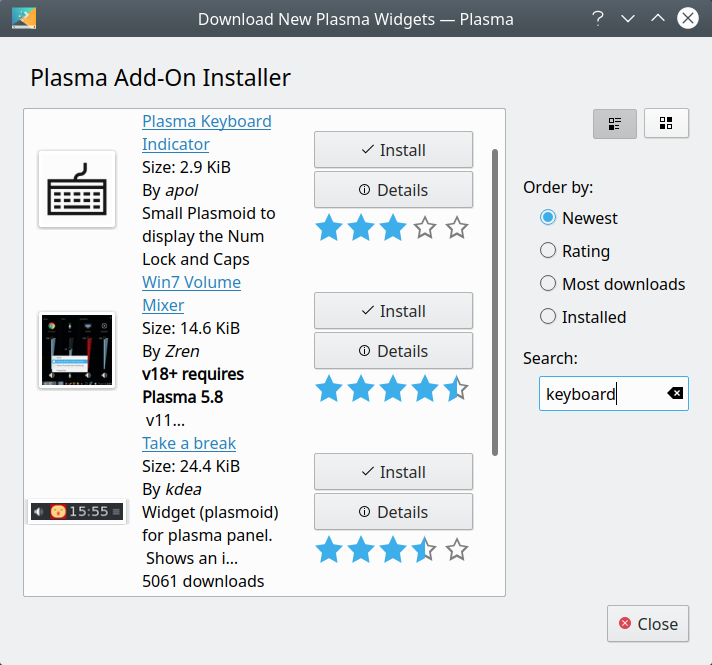Image resolution: width=712 pixels, height=665 pixels.
Task: Order widgets by Rating
Action: click(x=548, y=251)
